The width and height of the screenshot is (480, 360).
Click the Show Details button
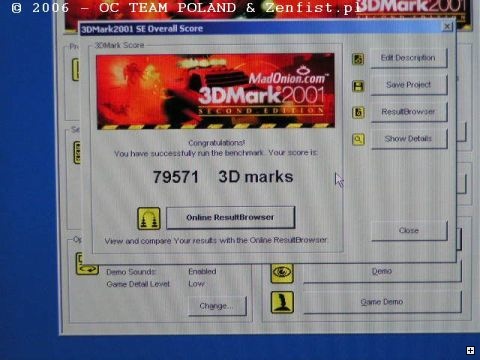[x=409, y=139]
